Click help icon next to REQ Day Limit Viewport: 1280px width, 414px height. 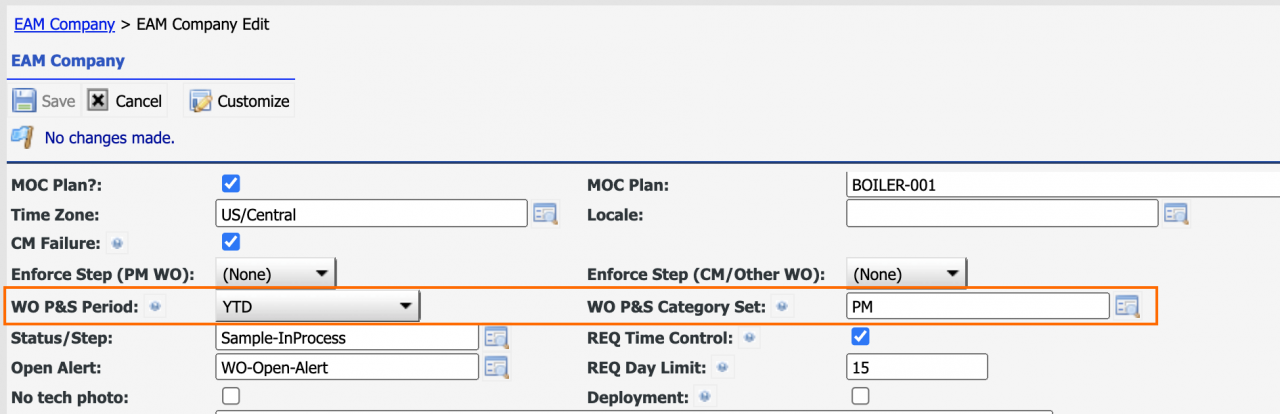[719, 368]
